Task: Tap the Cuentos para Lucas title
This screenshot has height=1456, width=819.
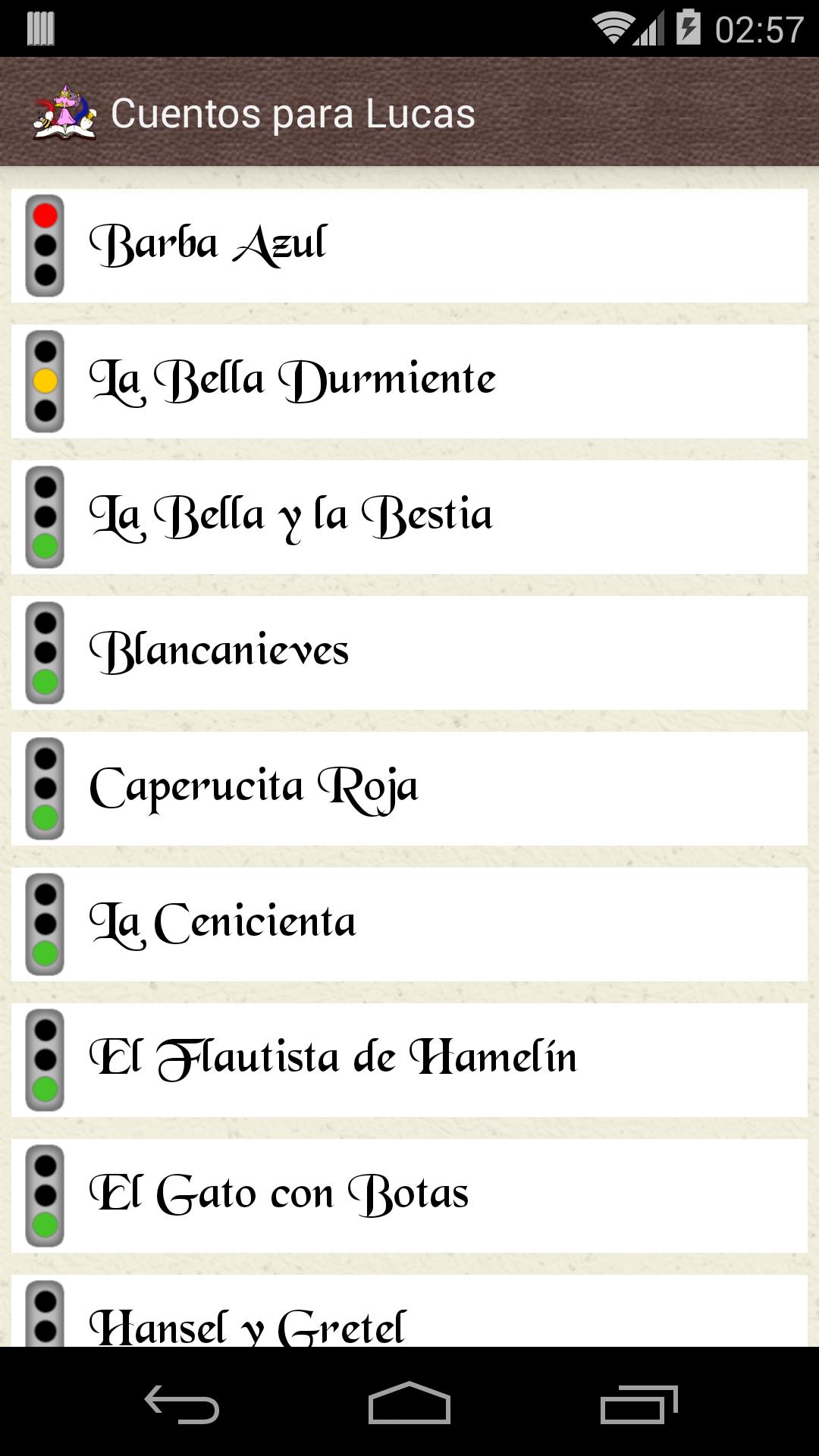Action: (293, 114)
